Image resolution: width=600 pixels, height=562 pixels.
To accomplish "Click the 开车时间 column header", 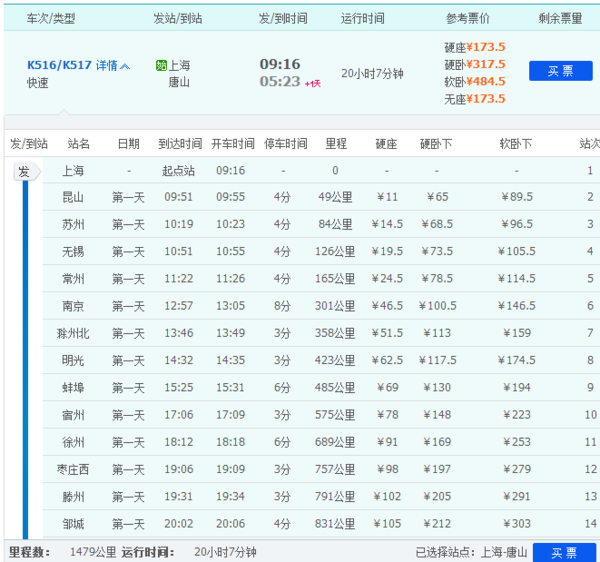I will tap(233, 144).
